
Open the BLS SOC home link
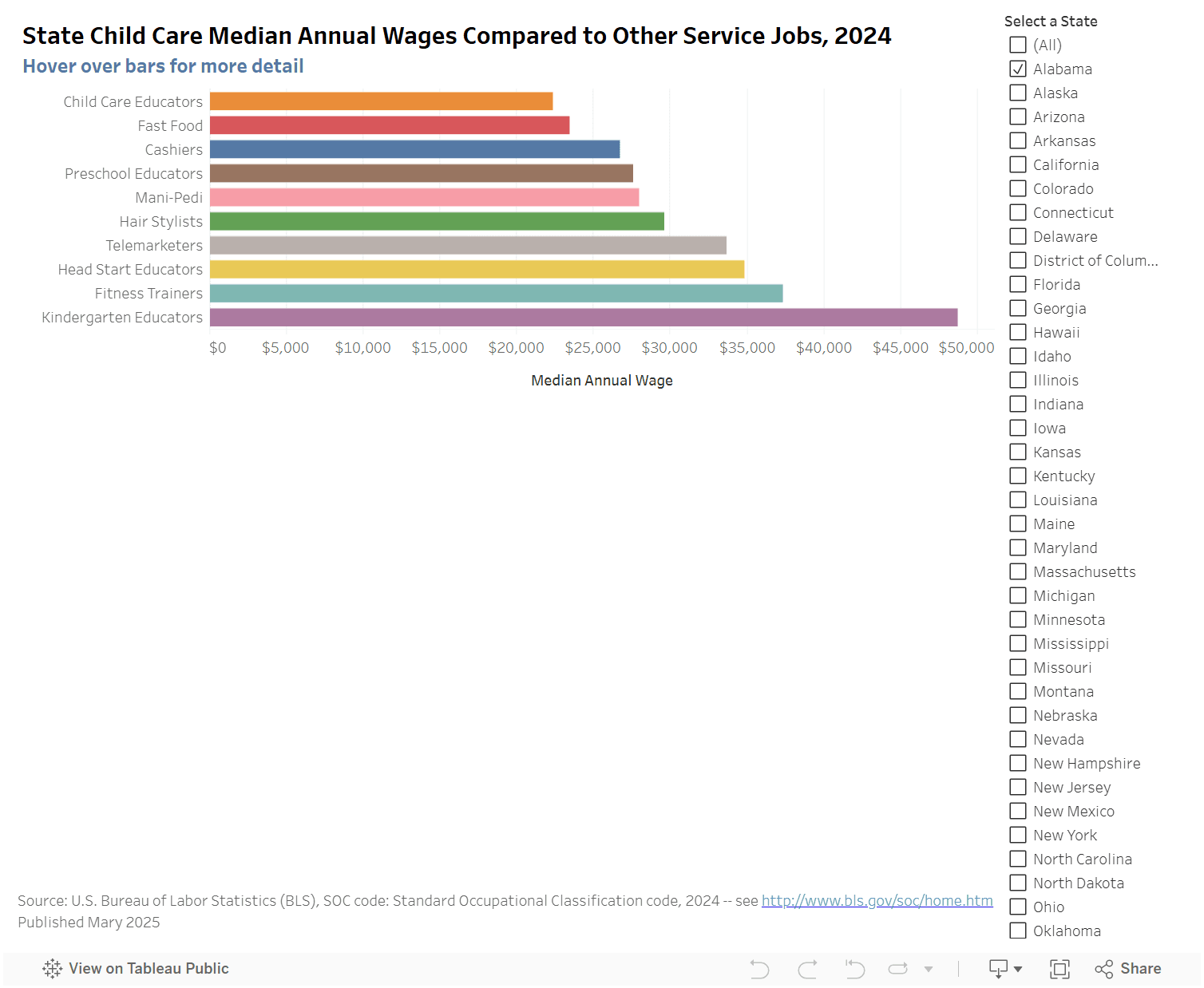877,901
